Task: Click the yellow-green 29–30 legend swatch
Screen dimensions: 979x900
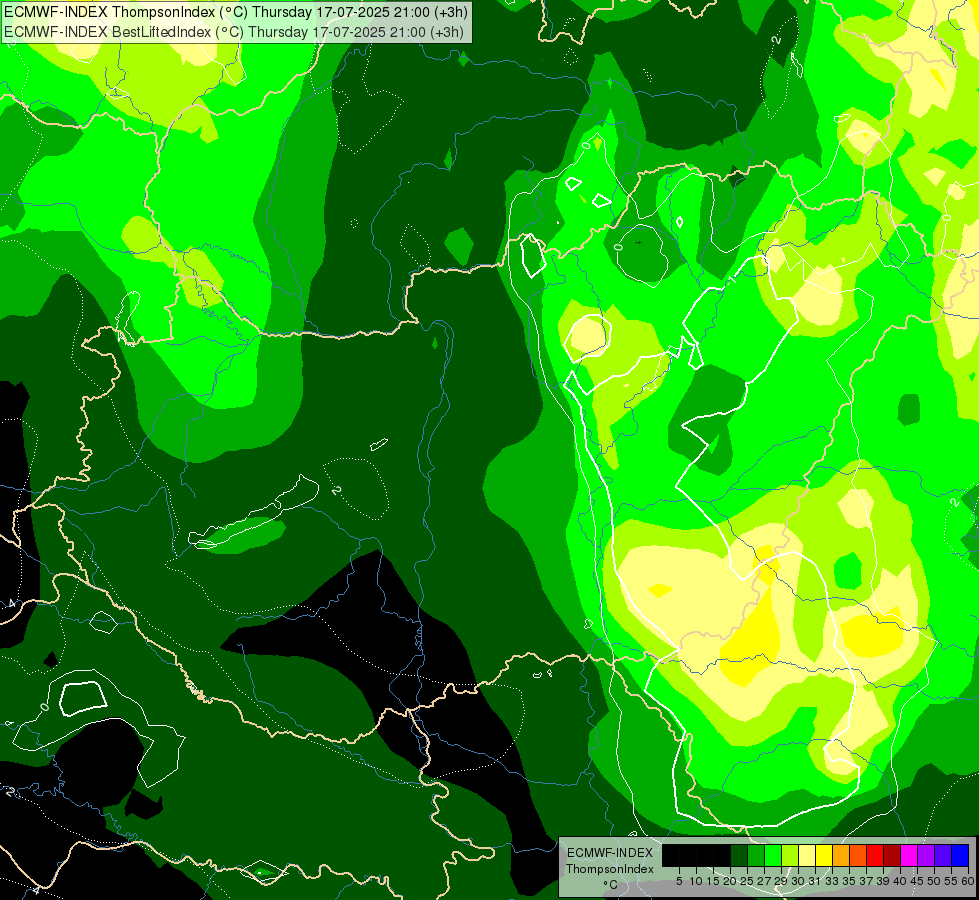Action: [790, 855]
